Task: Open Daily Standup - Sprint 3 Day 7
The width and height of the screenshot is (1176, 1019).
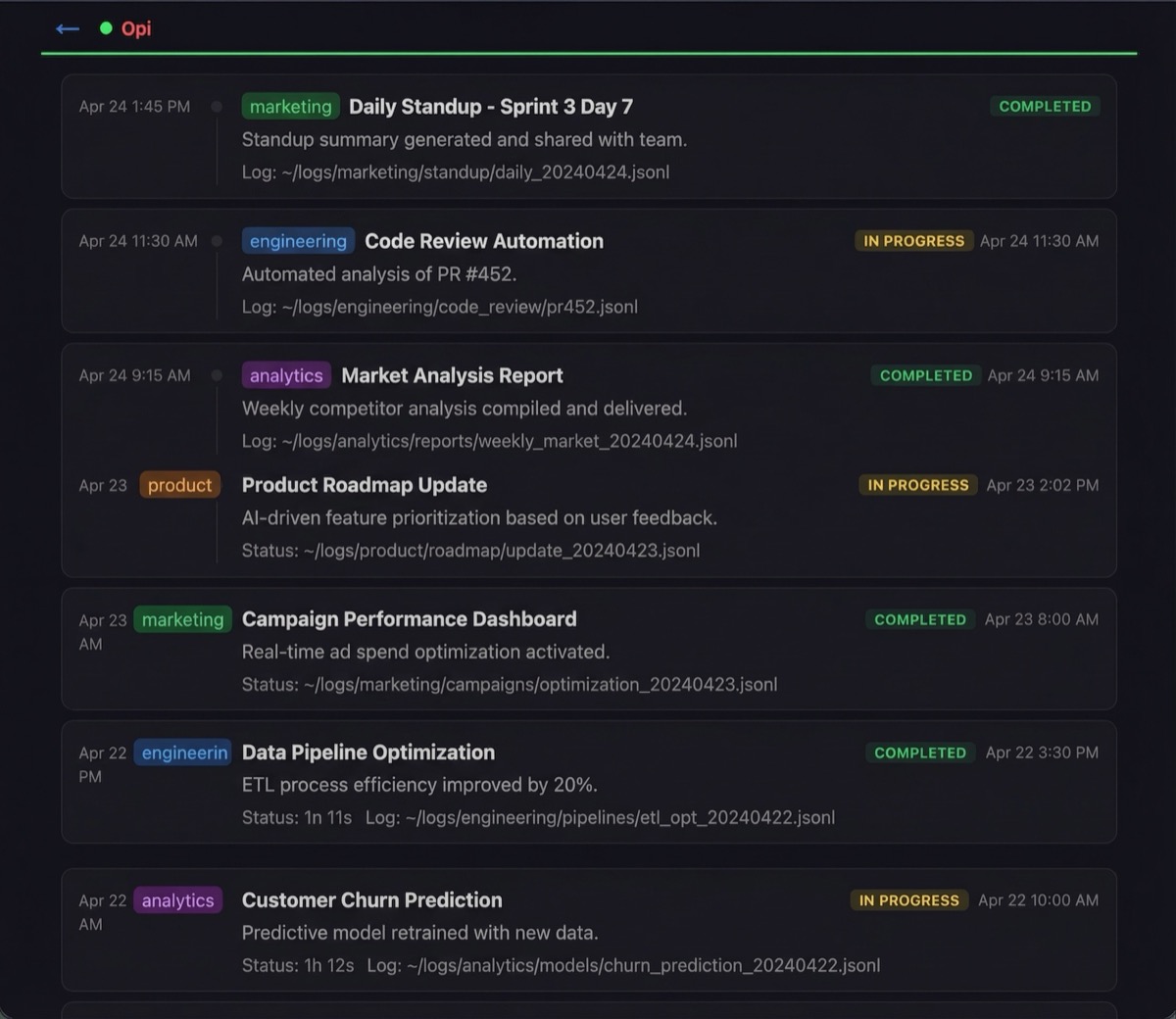Action: pyautogui.click(x=491, y=106)
